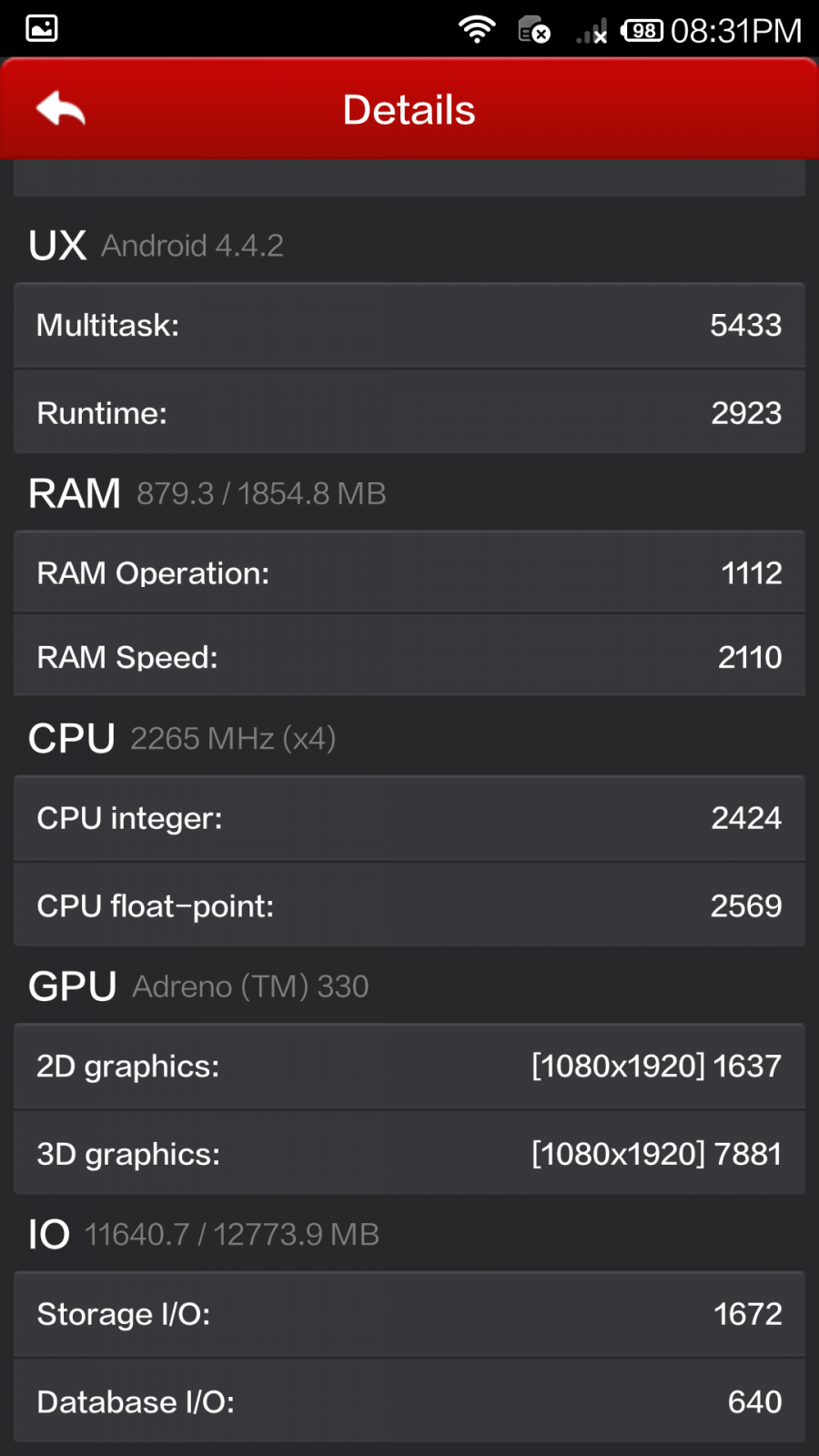
Task: Select the CPU integer score row
Action: [409, 818]
